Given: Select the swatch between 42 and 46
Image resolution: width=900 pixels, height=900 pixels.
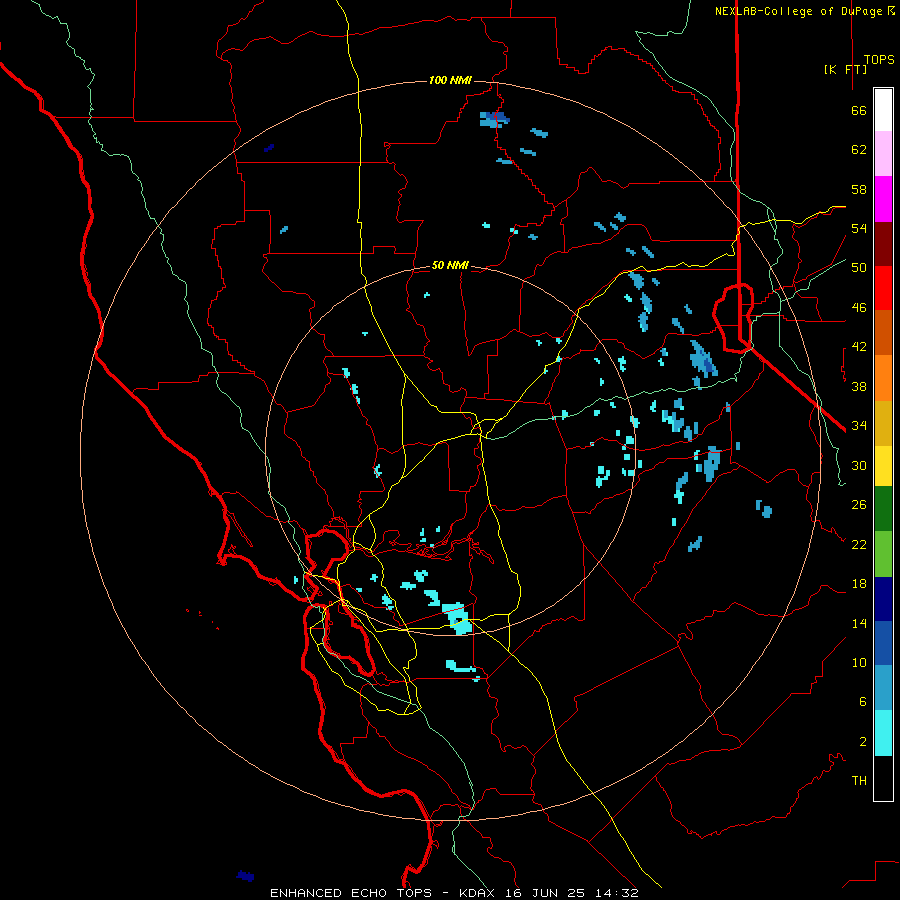Looking at the screenshot, I should 883,332.
